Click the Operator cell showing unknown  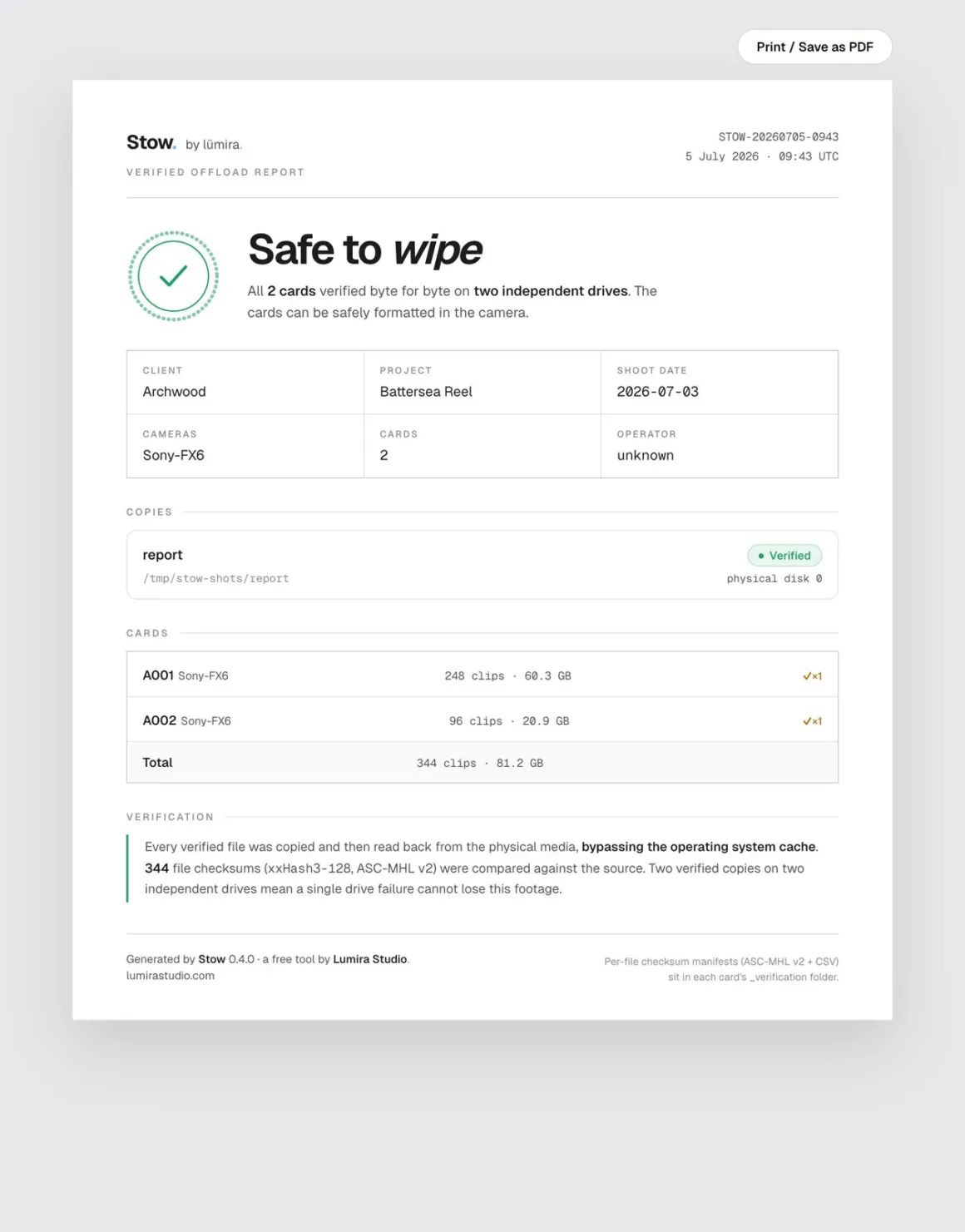[x=720, y=446]
